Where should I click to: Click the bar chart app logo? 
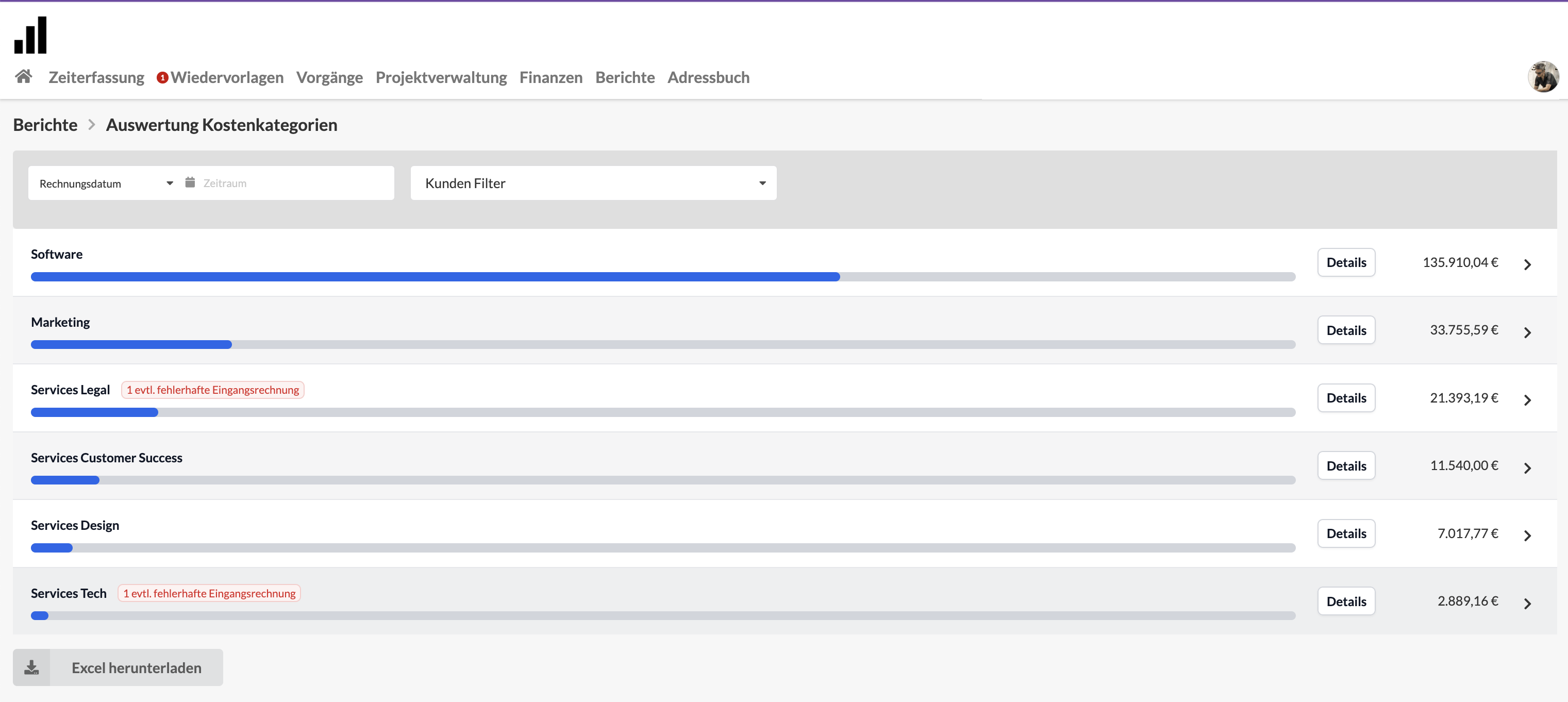30,36
